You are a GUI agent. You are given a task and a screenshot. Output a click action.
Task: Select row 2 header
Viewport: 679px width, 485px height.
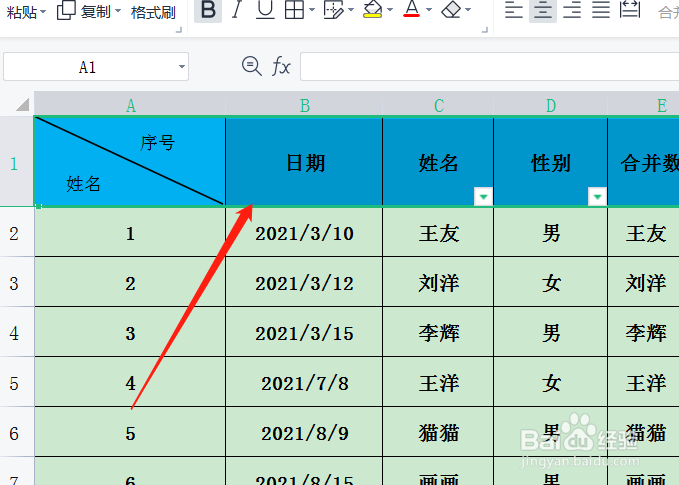click(x=16, y=233)
